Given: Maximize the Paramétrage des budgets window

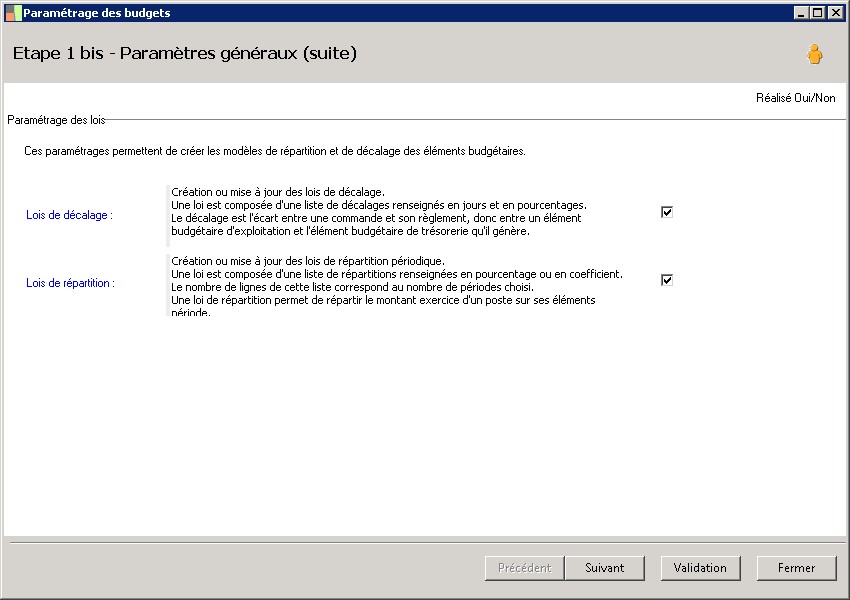Looking at the screenshot, I should [x=818, y=13].
